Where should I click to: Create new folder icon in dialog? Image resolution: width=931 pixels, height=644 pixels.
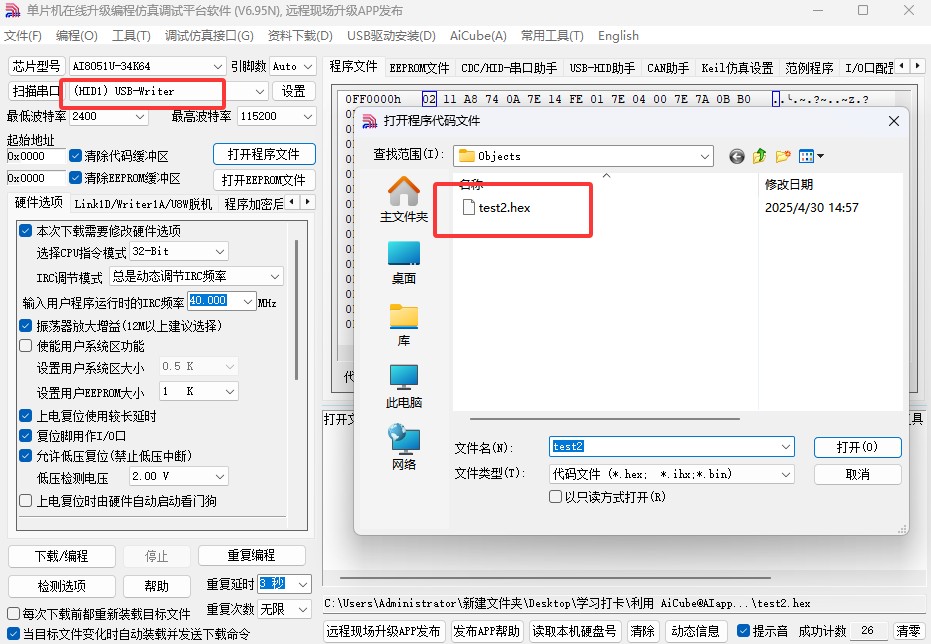click(x=783, y=156)
